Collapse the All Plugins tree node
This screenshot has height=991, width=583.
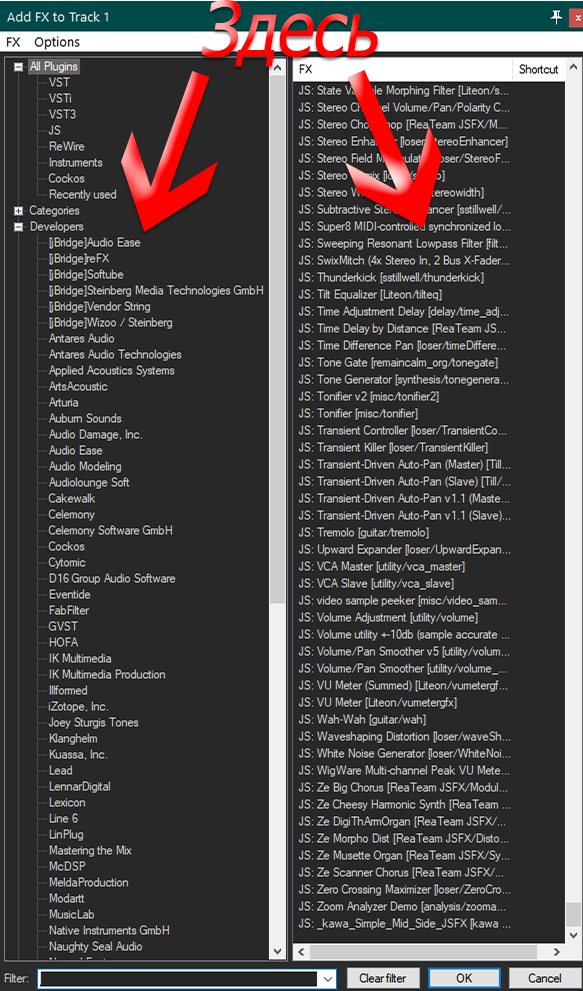tap(18, 66)
